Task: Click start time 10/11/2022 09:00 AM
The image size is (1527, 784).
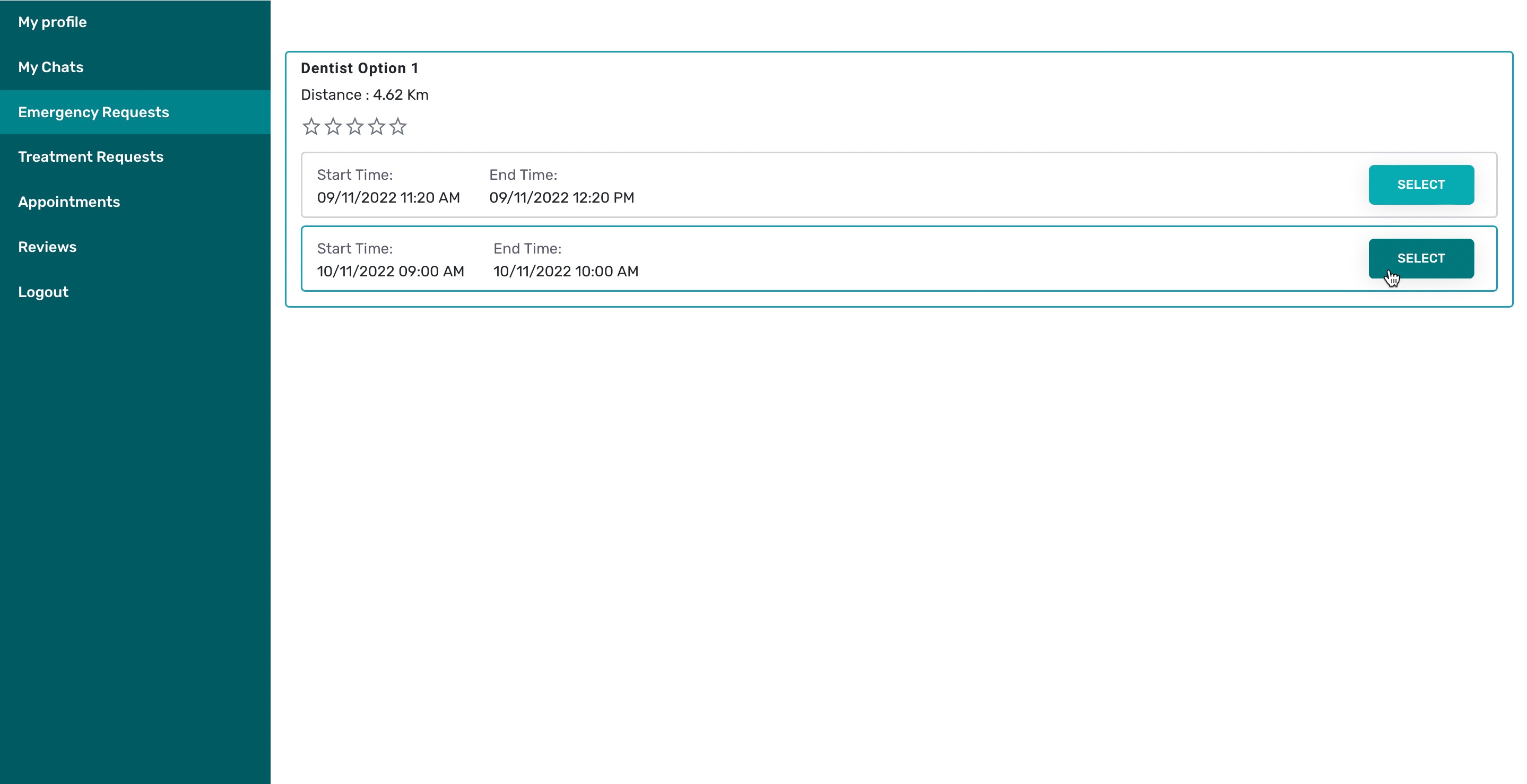Action: click(x=390, y=272)
